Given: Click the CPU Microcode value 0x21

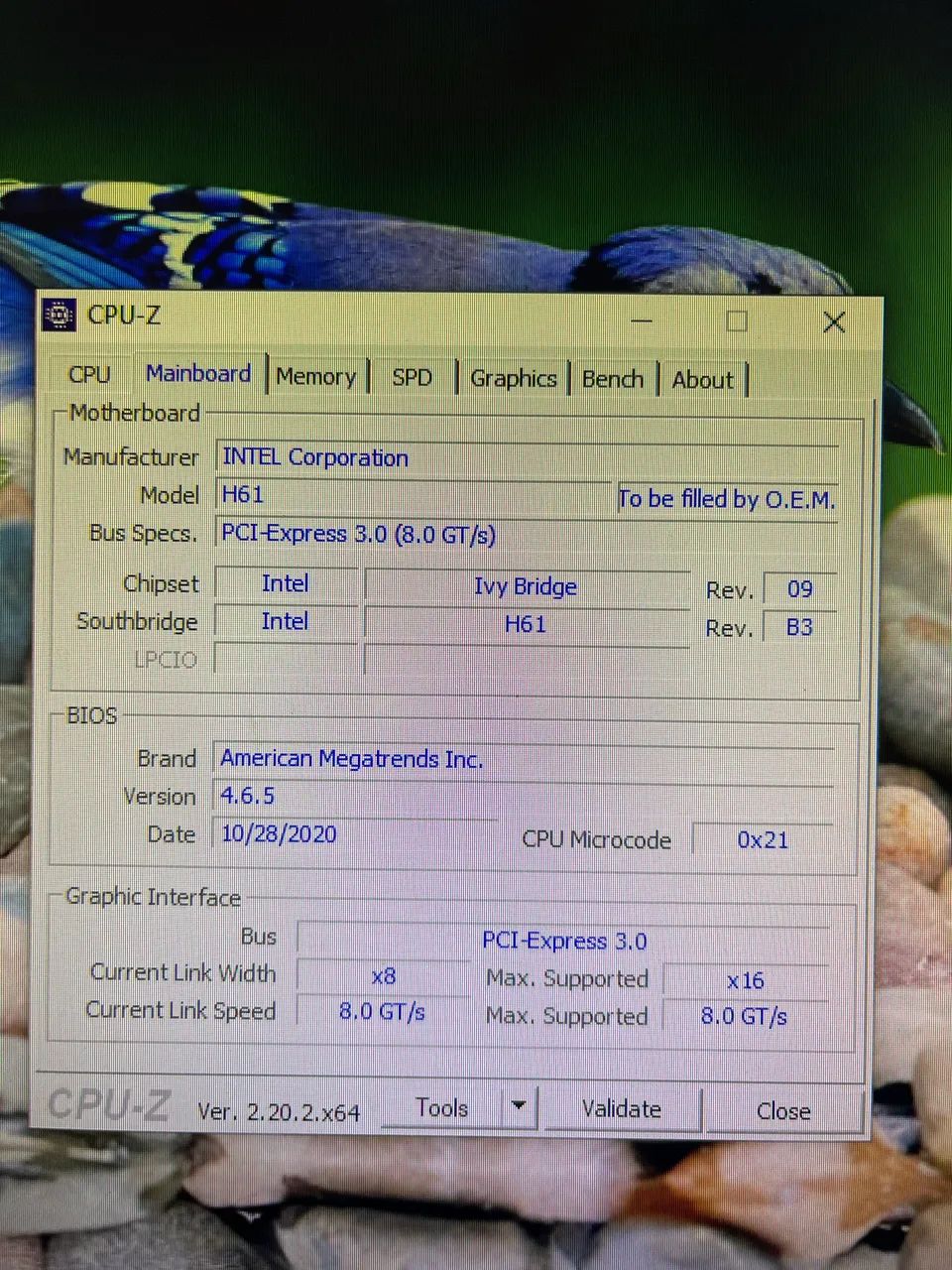Looking at the screenshot, I should [x=763, y=840].
